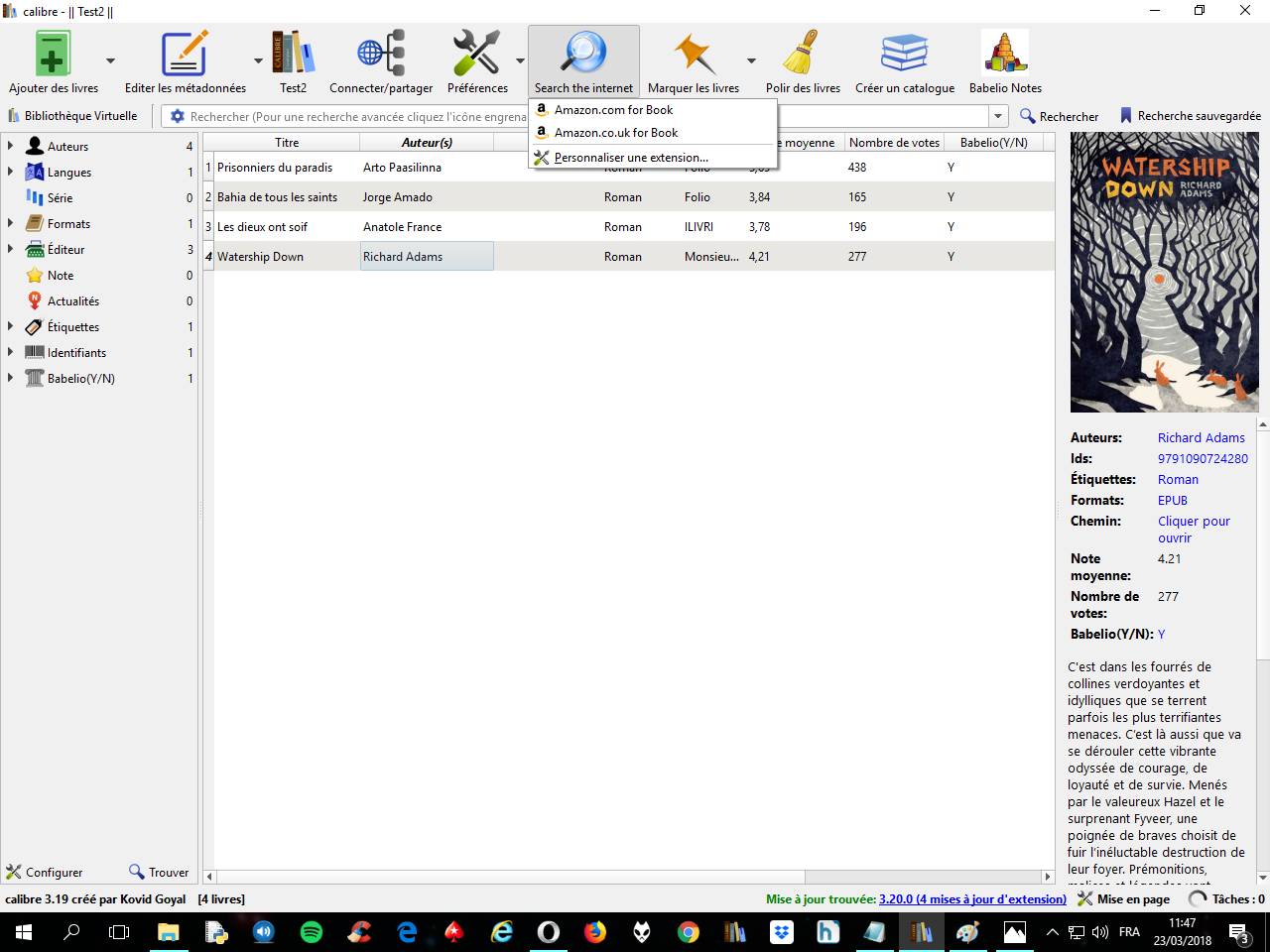1270x952 pixels.
Task: Open Editer les métadonnées dropdown arrow
Action: pyautogui.click(x=258, y=60)
